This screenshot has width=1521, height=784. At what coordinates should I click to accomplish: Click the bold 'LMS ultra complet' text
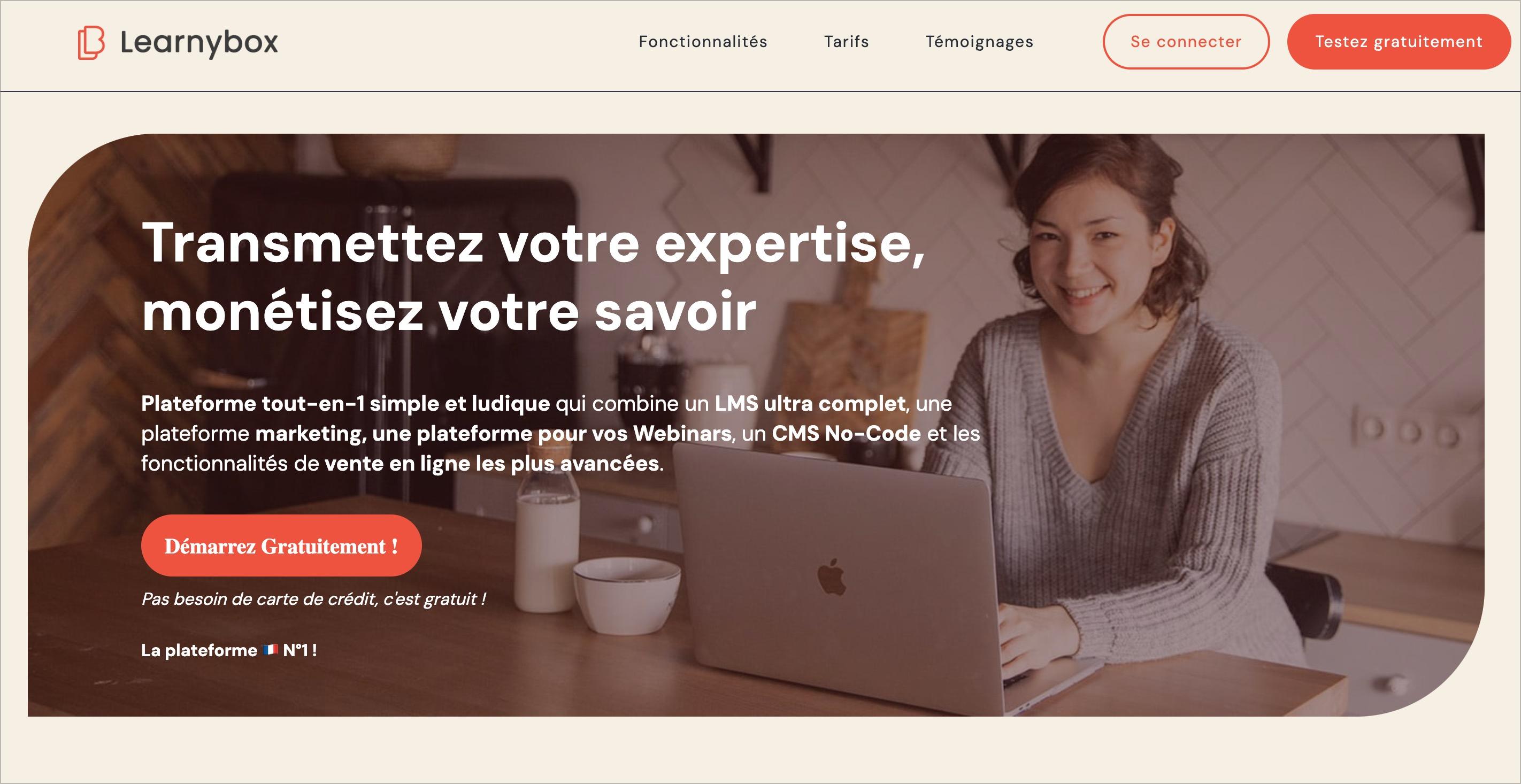coord(810,403)
